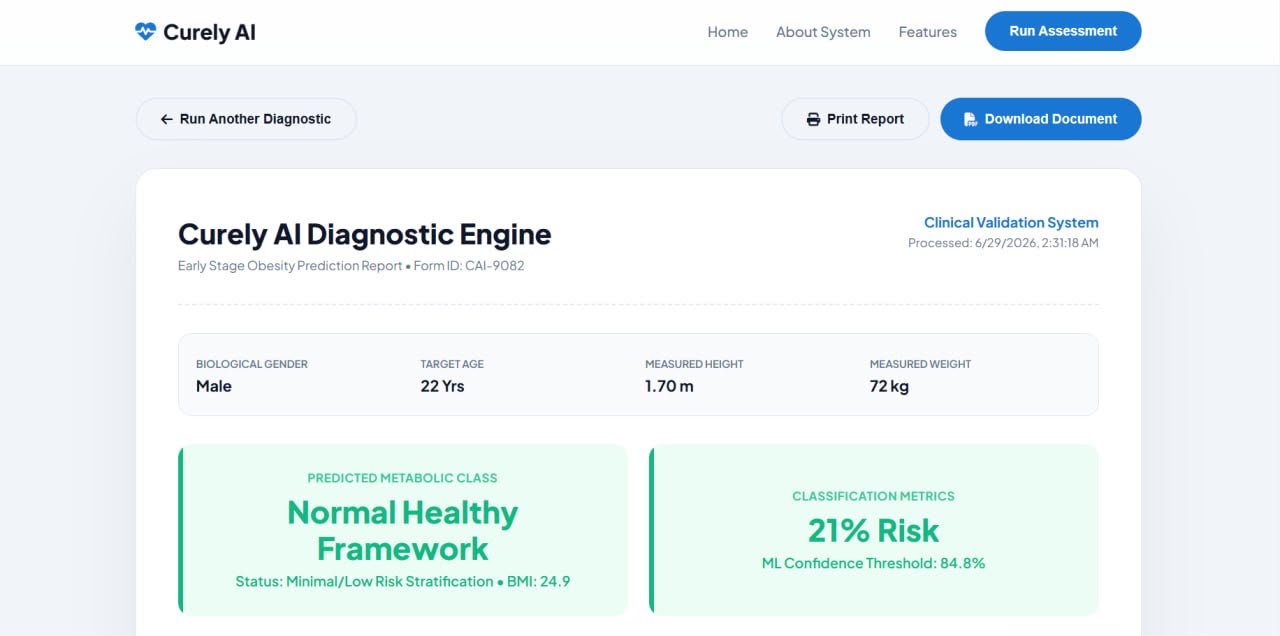Screen dimensions: 1280x636
Task: Click the Run Assessment button
Action: pos(1063,31)
